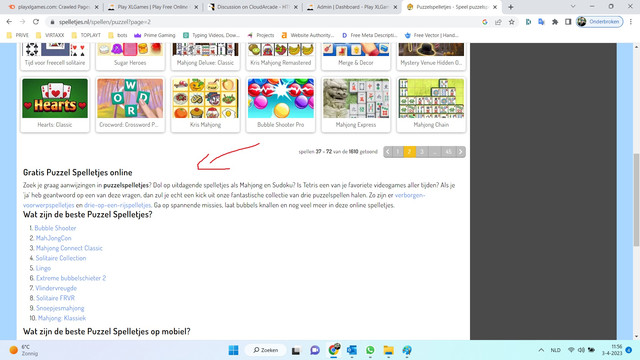Open the Extensions puzzle piece menu
Viewport: 640px width, 360px height.
[x=555, y=22]
